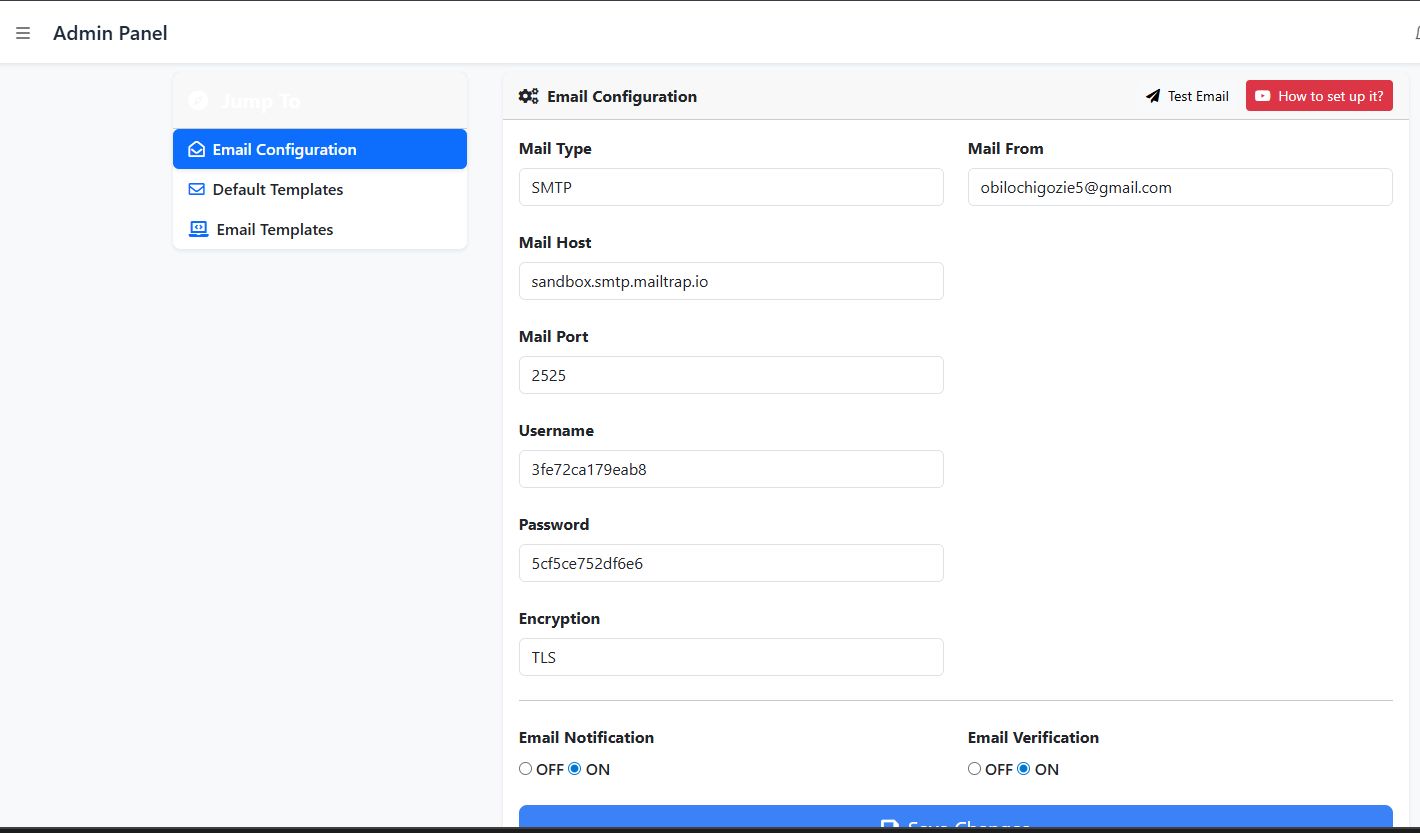Open the Mail Type dropdown
Screen dimensions: 1420x833
pos(731,187)
